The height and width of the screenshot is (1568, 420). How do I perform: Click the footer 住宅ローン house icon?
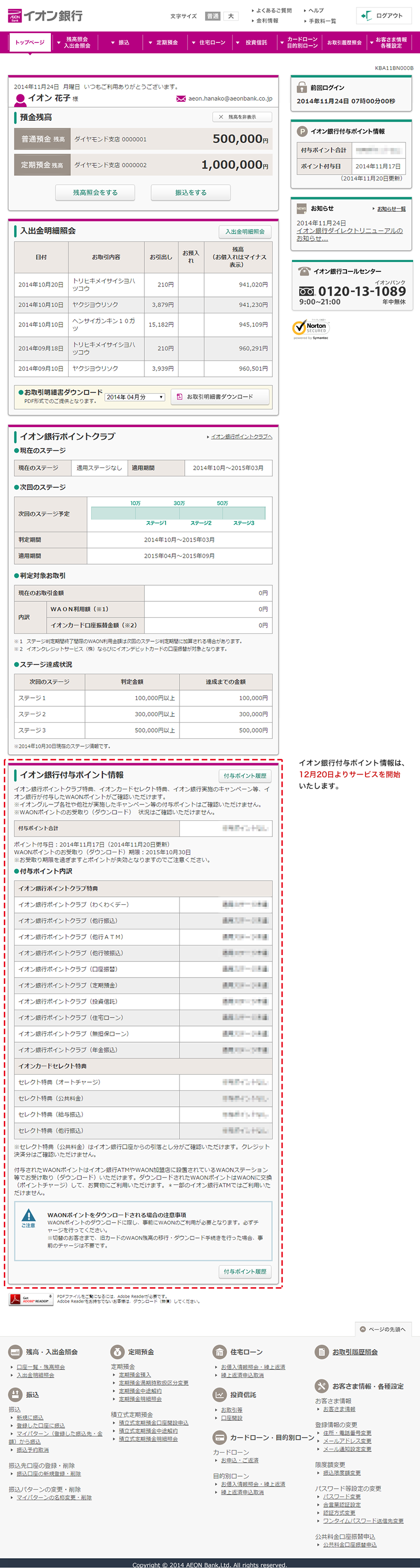coord(219,1351)
